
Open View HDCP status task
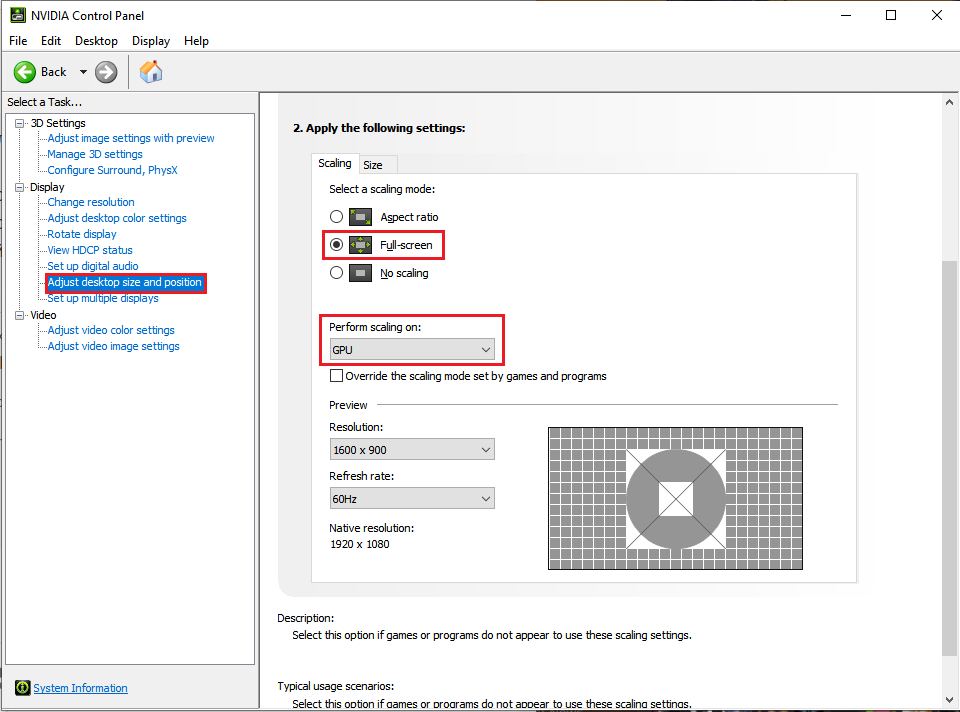[x=90, y=250]
